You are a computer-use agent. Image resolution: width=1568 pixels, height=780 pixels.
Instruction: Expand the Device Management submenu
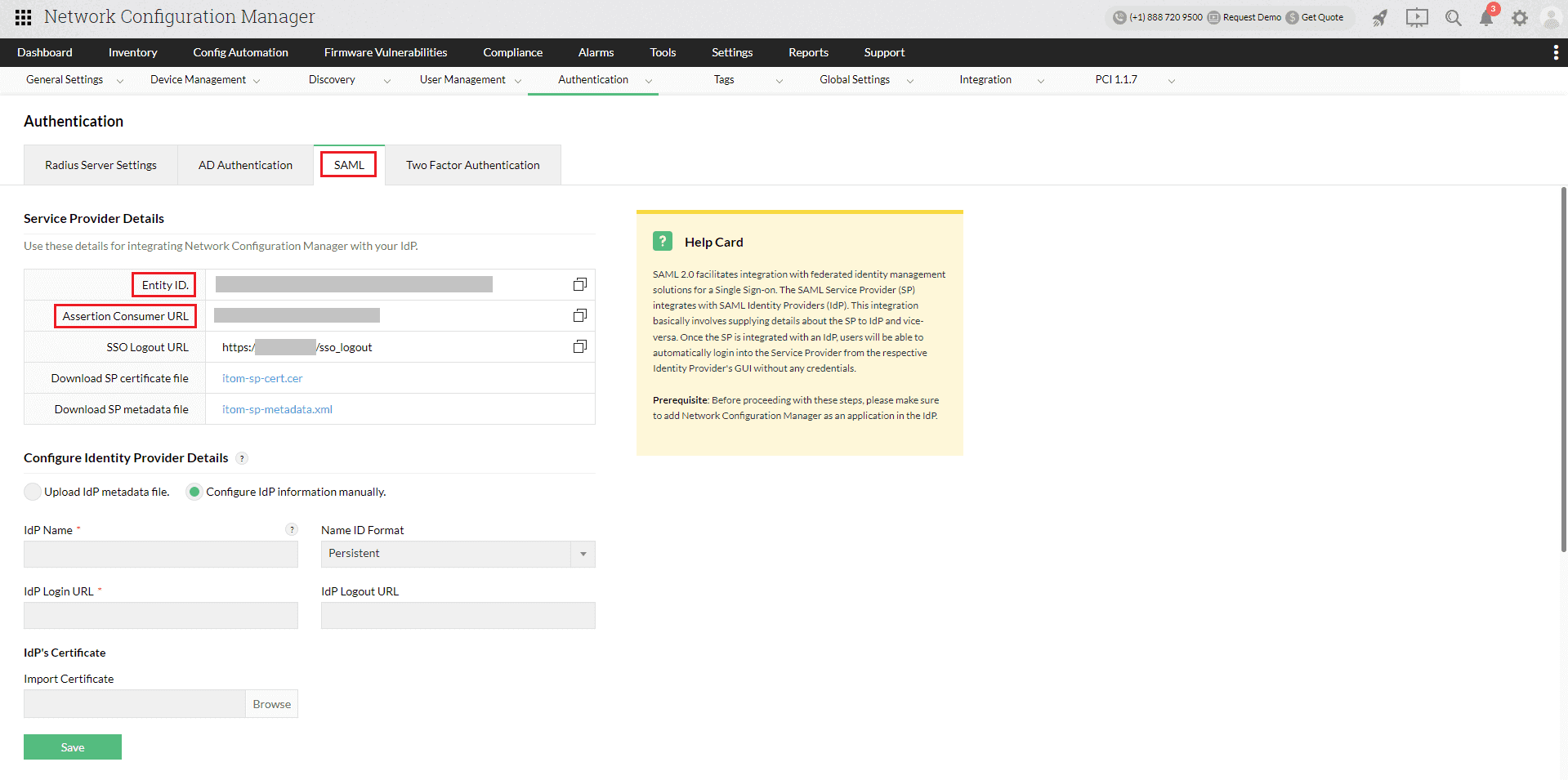pos(257,81)
